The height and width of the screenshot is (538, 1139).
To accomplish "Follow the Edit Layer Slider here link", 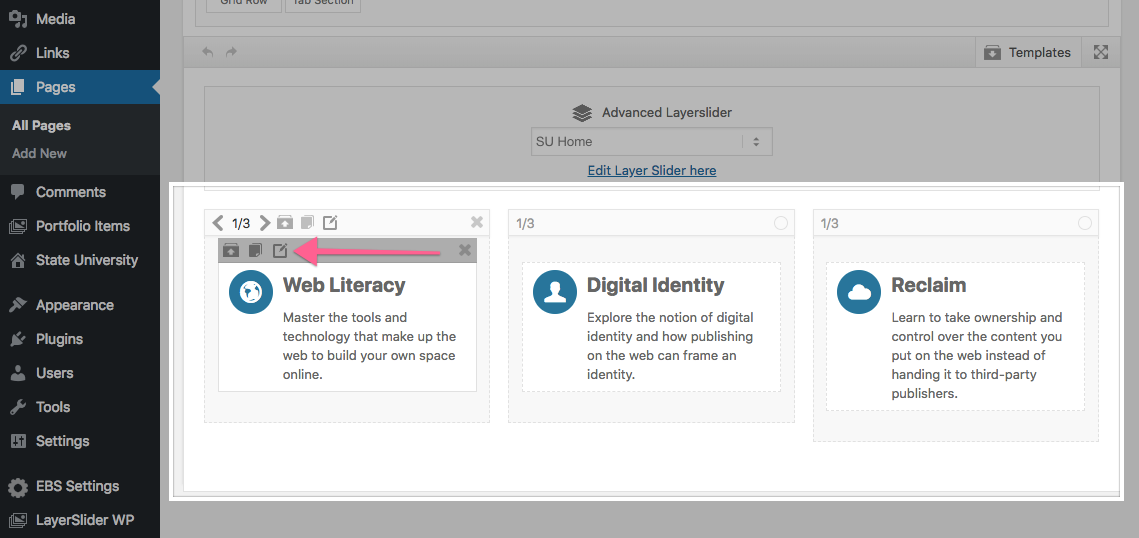I will click(x=652, y=171).
